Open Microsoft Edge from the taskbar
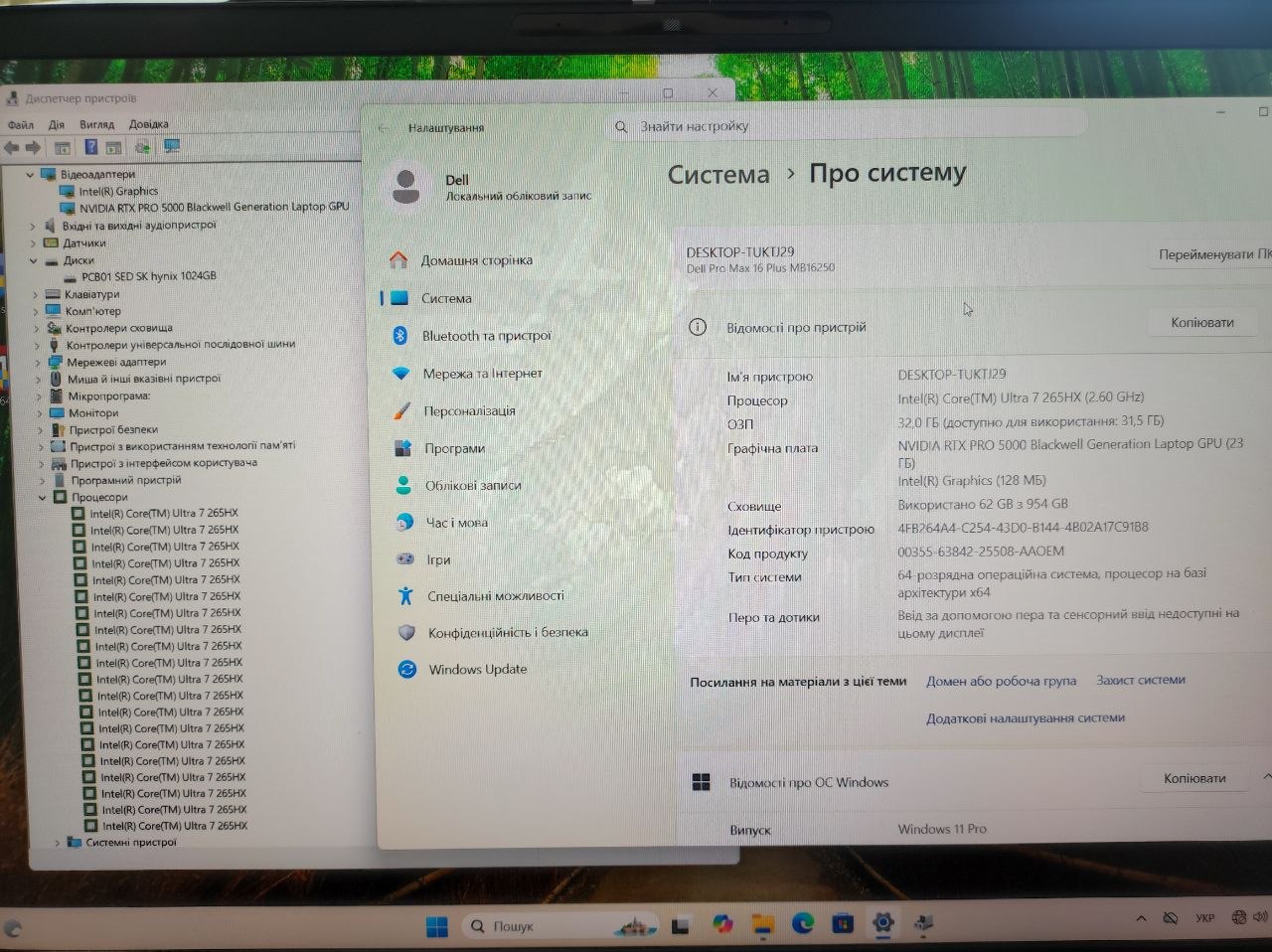 [x=803, y=924]
